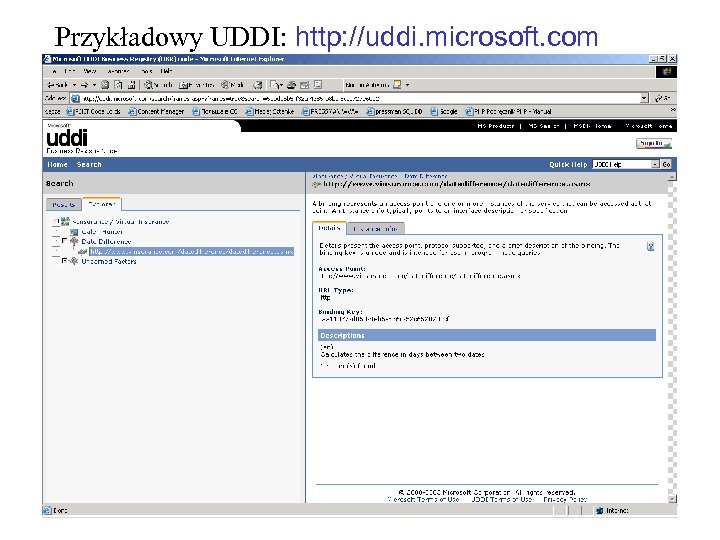Switch to the Instance Infos tab

click(x=376, y=228)
